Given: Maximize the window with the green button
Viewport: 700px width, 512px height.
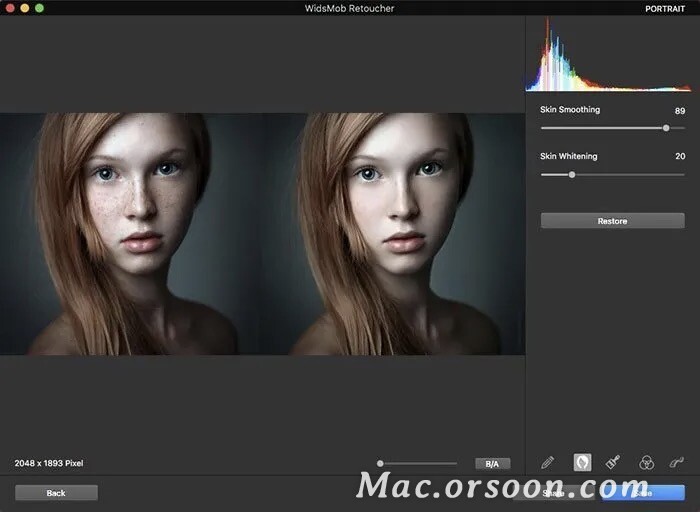Looking at the screenshot, I should point(39,8).
